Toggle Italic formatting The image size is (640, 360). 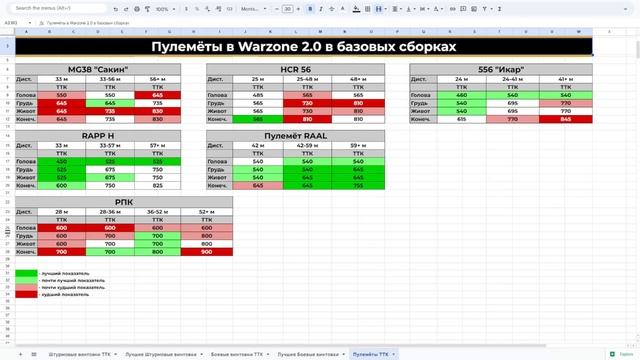coord(321,9)
